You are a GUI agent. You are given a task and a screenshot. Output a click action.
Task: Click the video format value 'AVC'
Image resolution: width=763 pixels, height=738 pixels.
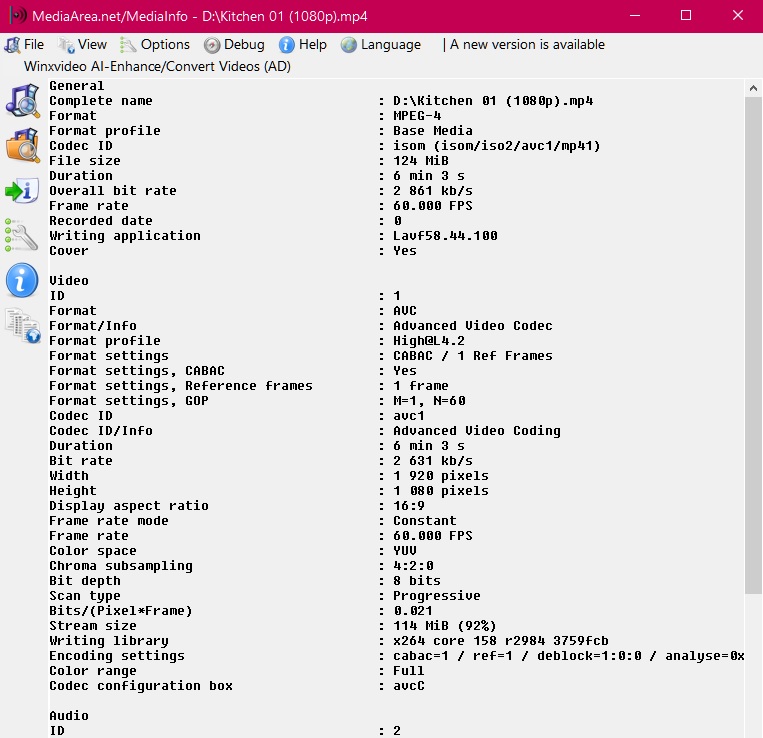click(405, 311)
